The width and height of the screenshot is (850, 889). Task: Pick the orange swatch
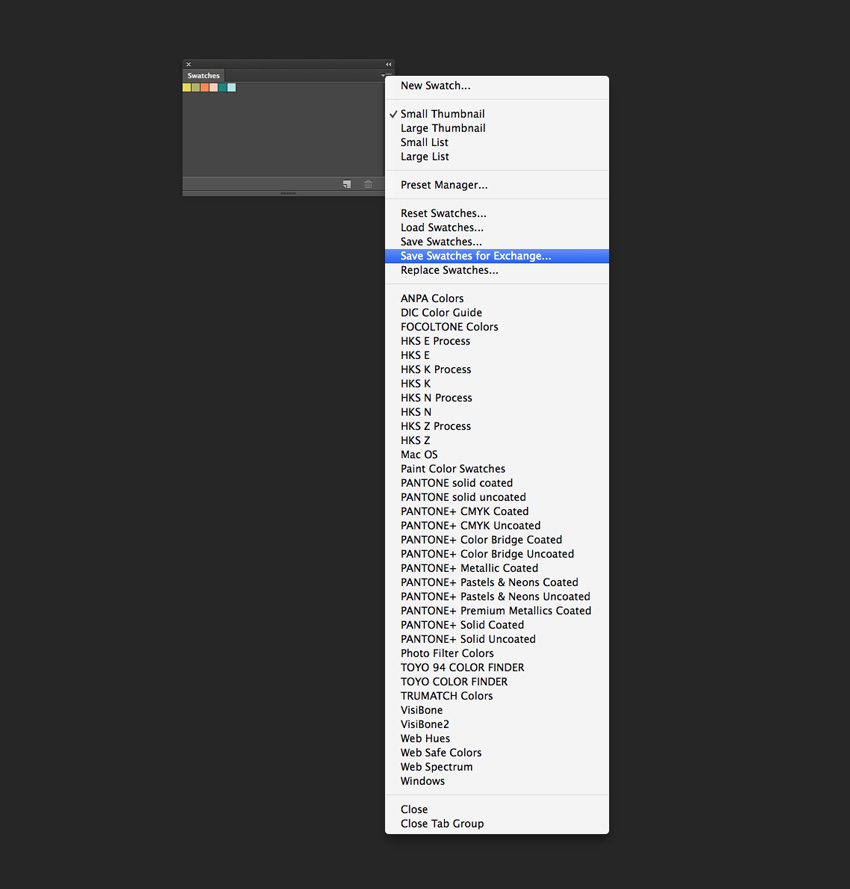coord(205,87)
